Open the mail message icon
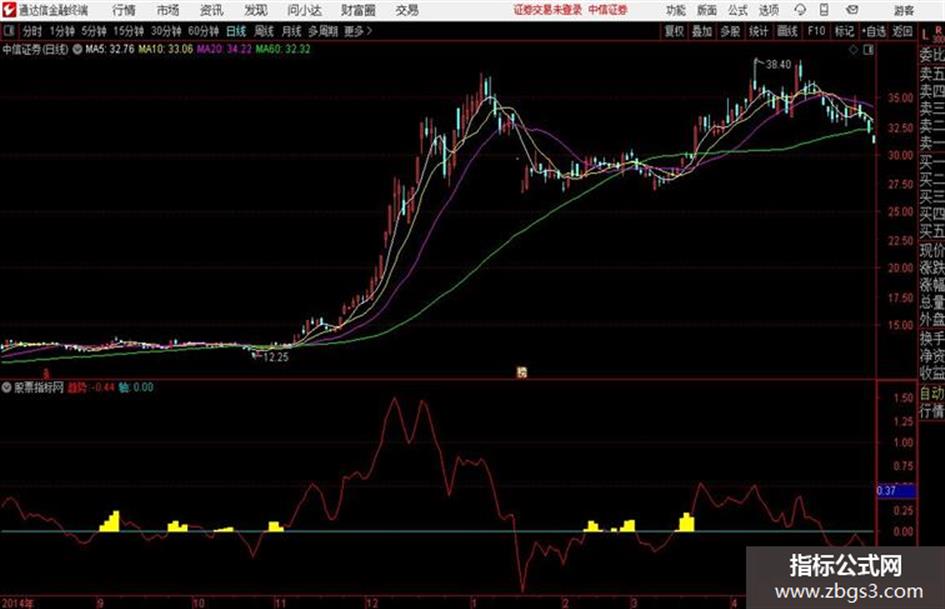The image size is (945, 609). 852,10
